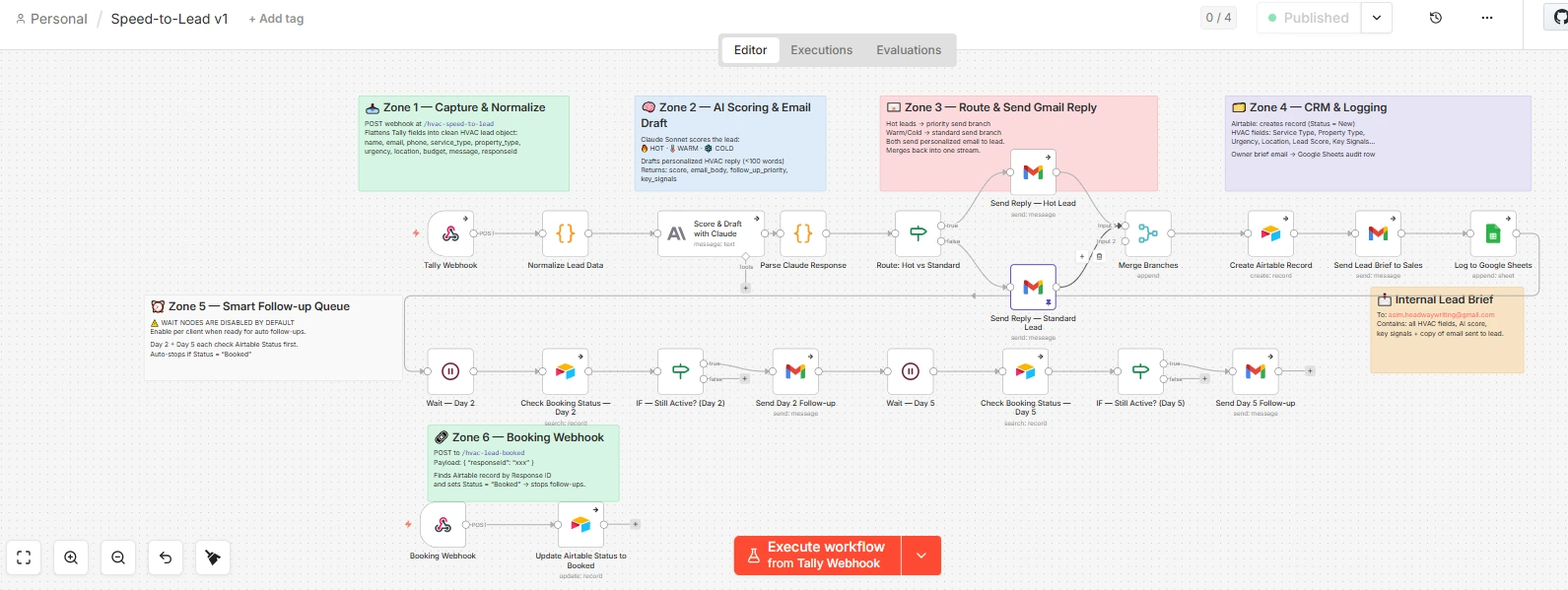Open the three-dot workflow options menu
Image resolution: width=1568 pixels, height=590 pixels.
(x=1487, y=18)
